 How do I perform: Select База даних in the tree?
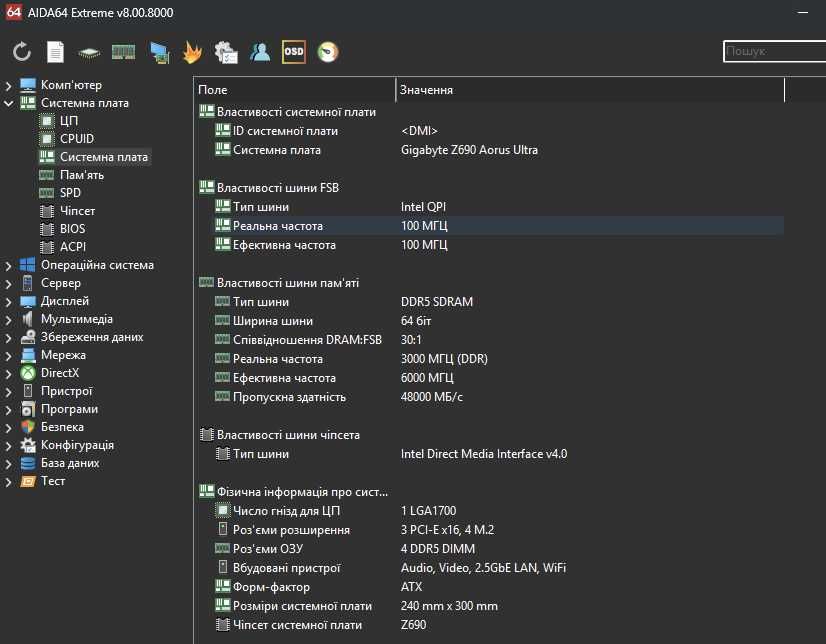(70, 463)
